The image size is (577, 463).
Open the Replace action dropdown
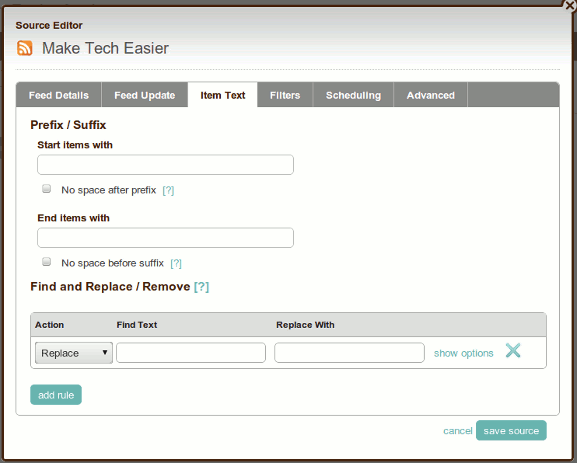[x=74, y=353]
